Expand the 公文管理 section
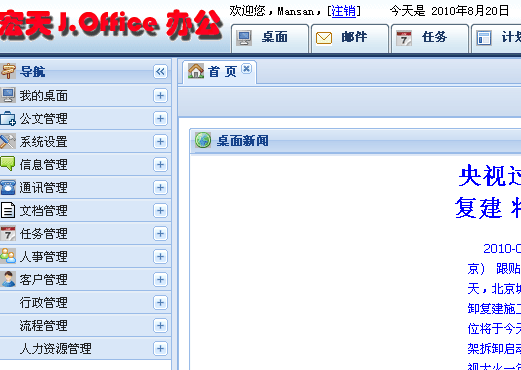Screen dimensions: 521x370 pos(160,118)
